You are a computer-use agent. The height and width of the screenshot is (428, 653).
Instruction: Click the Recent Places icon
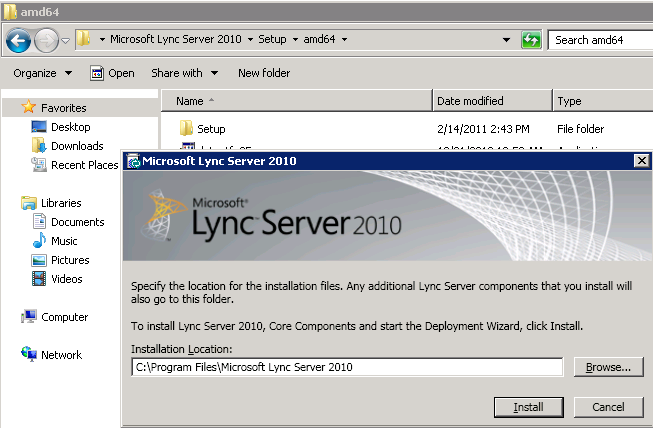pos(39,165)
